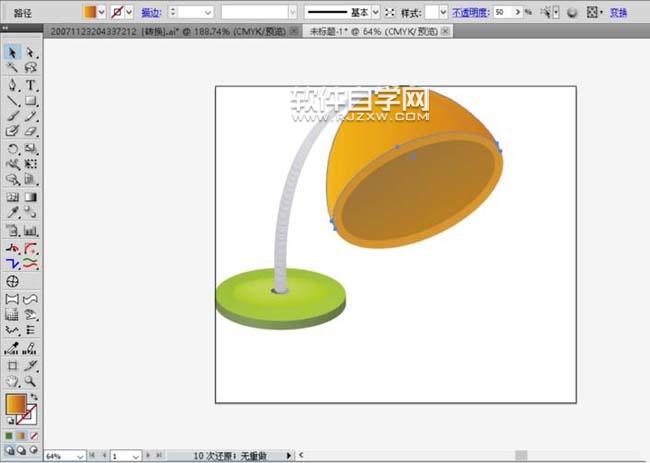The width and height of the screenshot is (650, 463).
Task: Select the Pen tool
Action: point(12,85)
